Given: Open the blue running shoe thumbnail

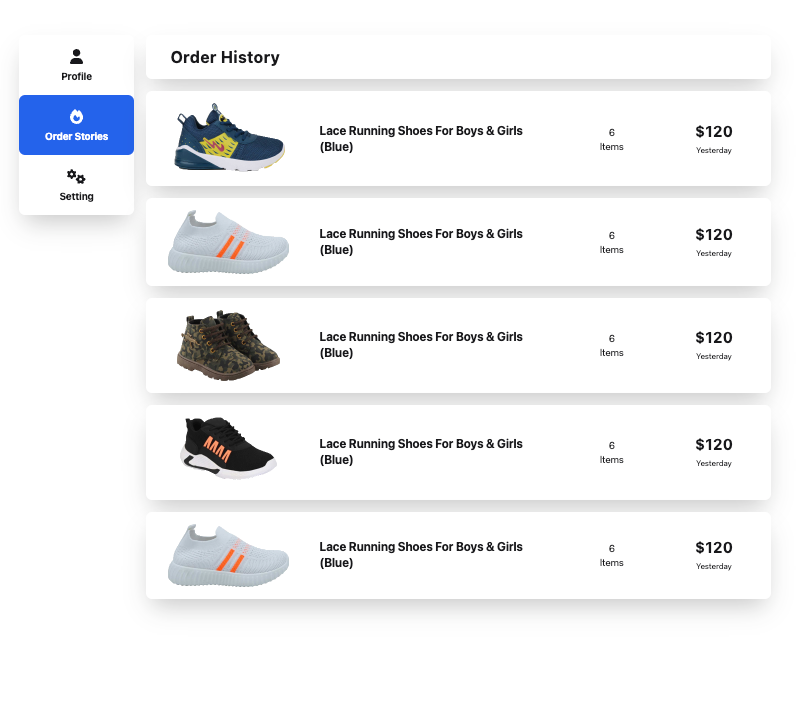Looking at the screenshot, I should tap(229, 138).
